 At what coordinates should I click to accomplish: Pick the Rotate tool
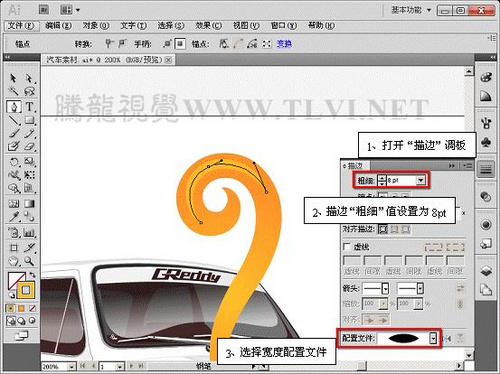pos(14,162)
